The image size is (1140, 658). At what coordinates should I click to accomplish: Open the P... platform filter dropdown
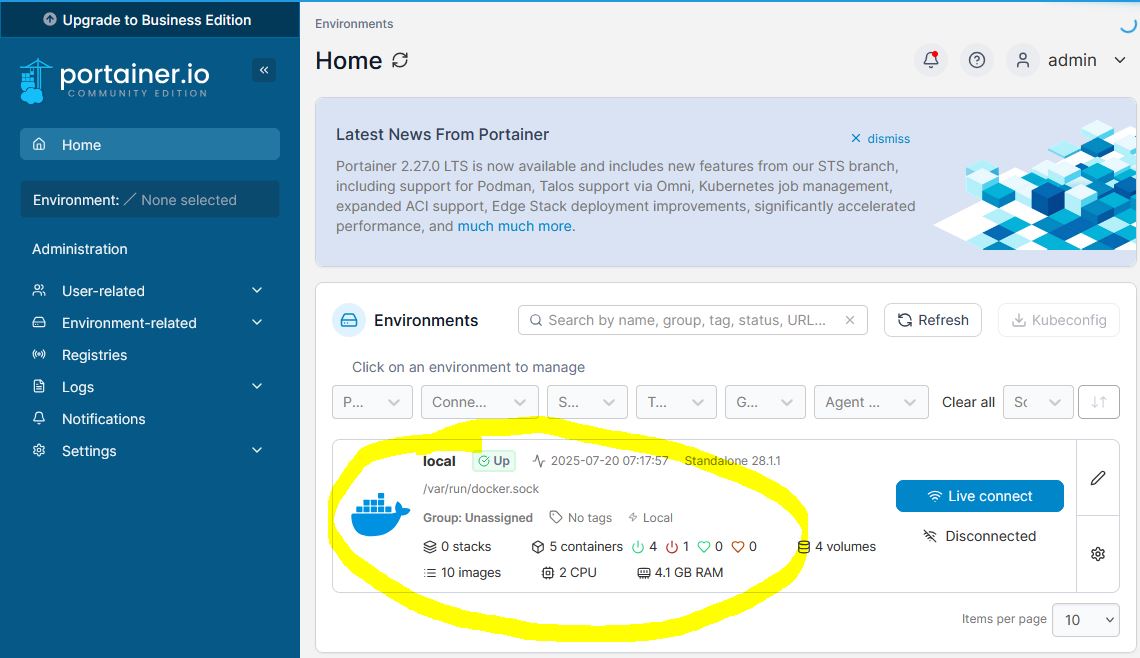(x=372, y=402)
